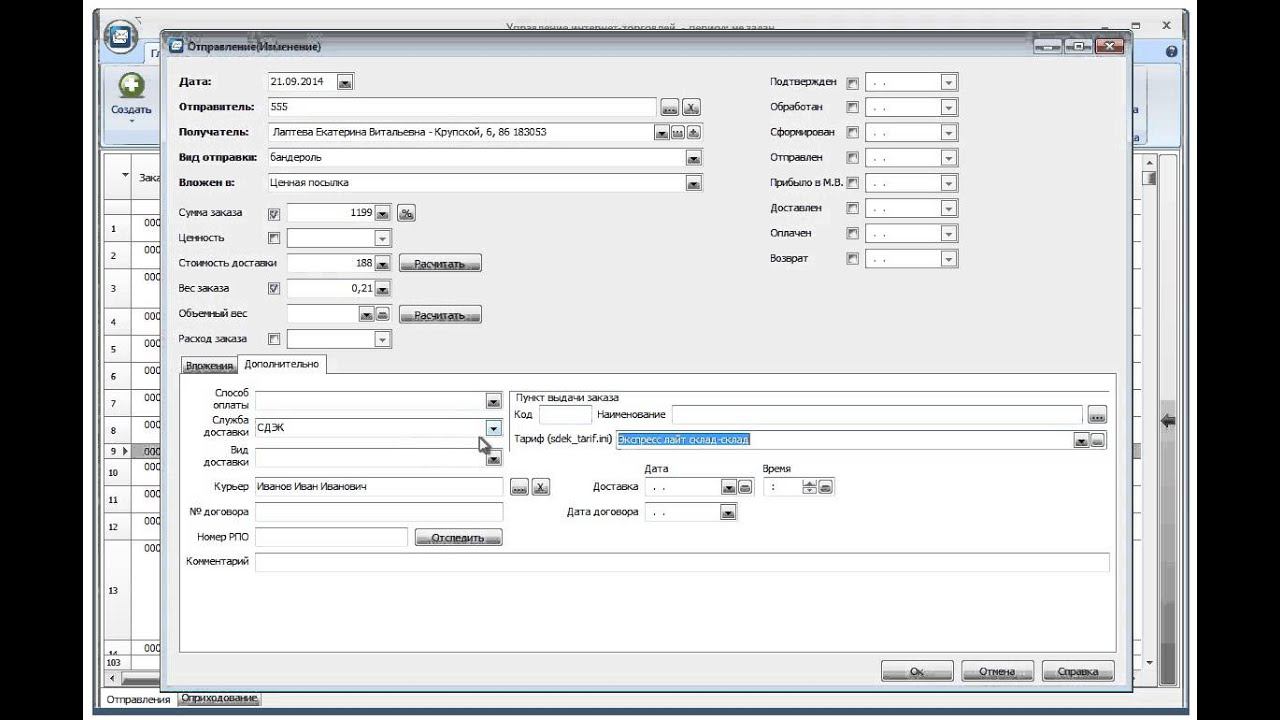Open the calendar picker for the Дата field

tap(345, 83)
